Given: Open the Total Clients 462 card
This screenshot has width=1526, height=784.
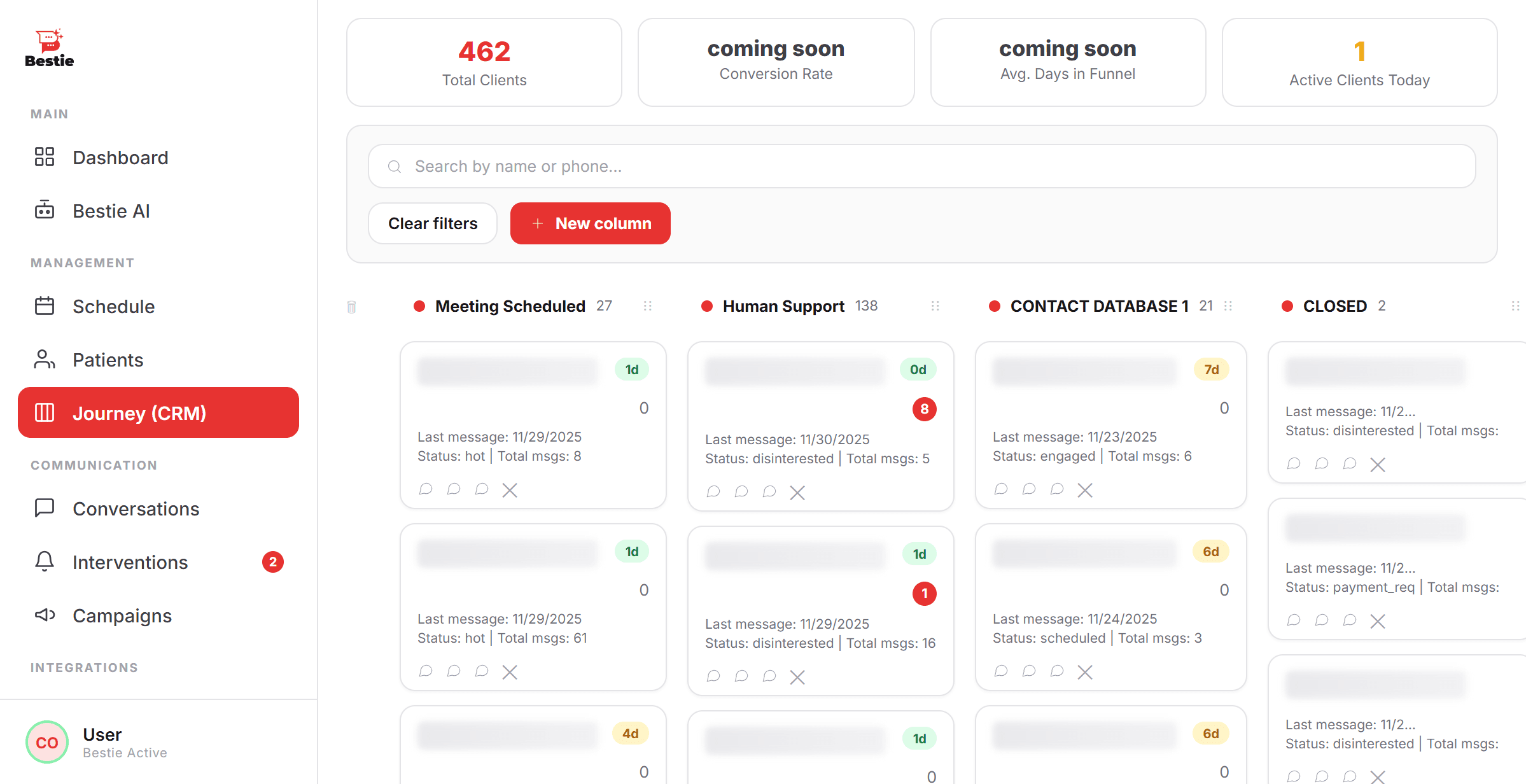Looking at the screenshot, I should click(484, 62).
